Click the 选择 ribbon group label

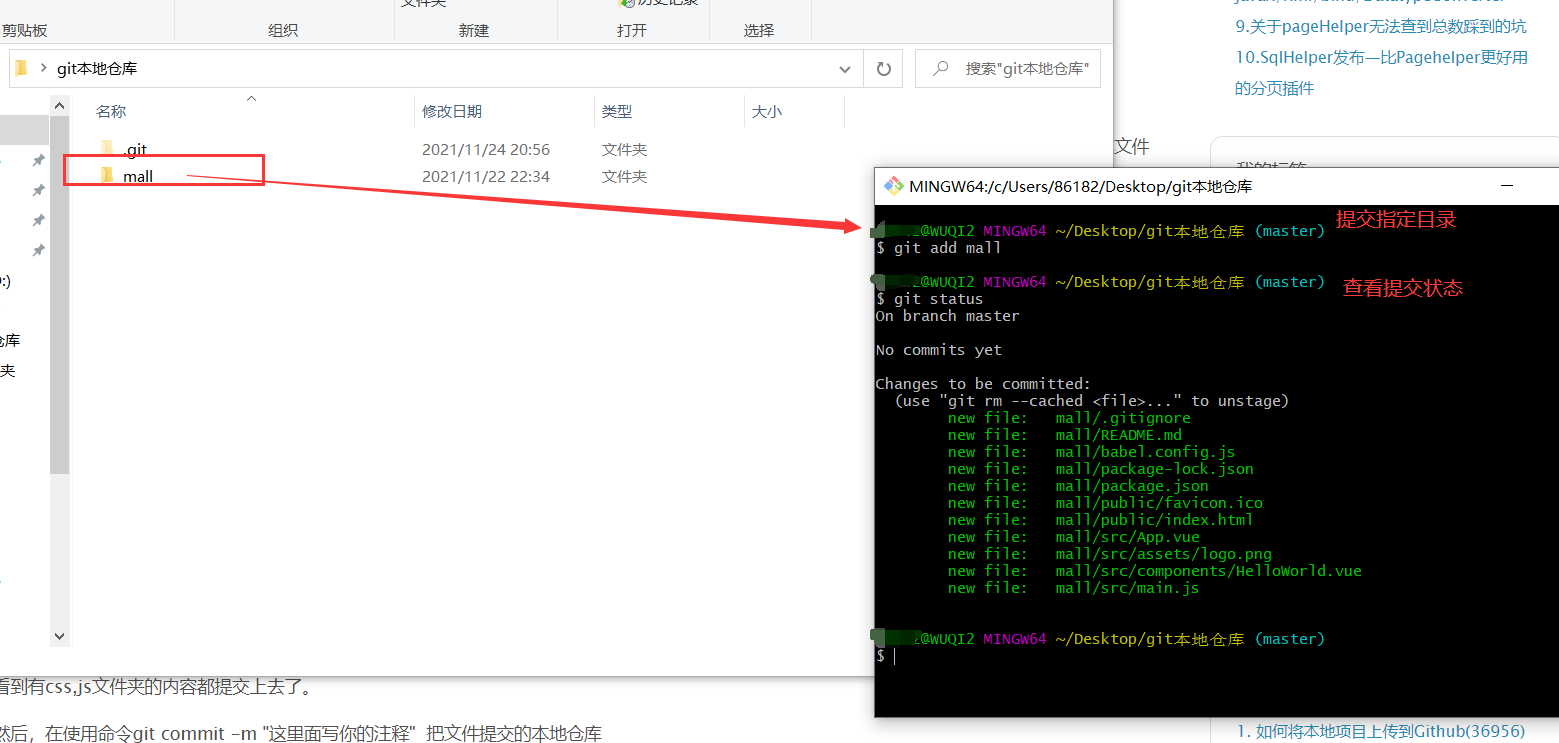pos(759,31)
